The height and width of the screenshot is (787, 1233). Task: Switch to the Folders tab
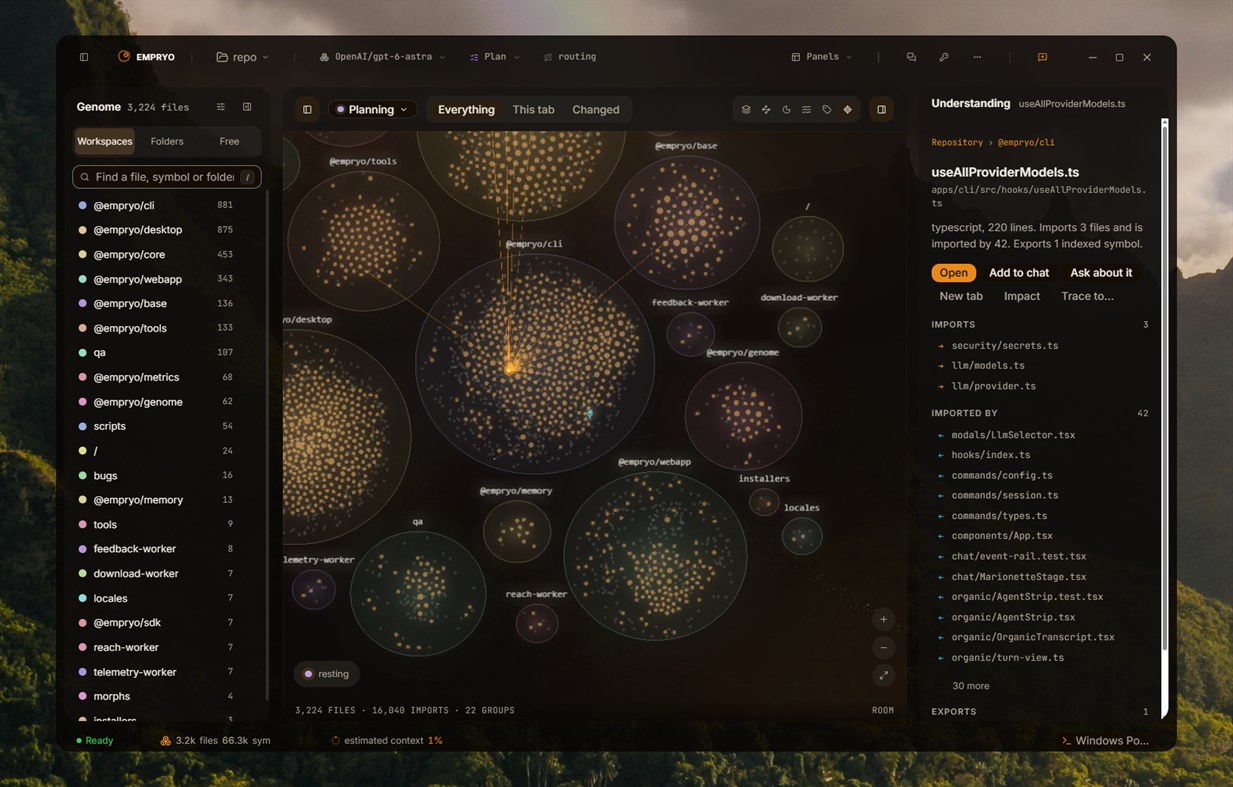[x=167, y=141]
